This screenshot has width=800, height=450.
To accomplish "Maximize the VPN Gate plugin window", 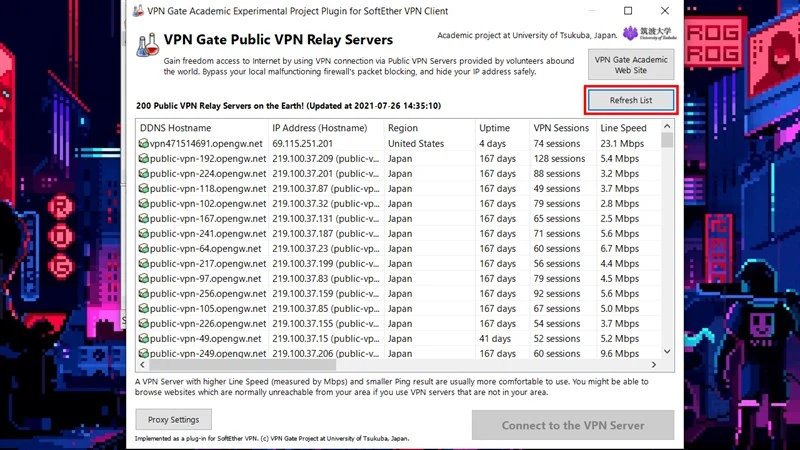I will (x=628, y=11).
